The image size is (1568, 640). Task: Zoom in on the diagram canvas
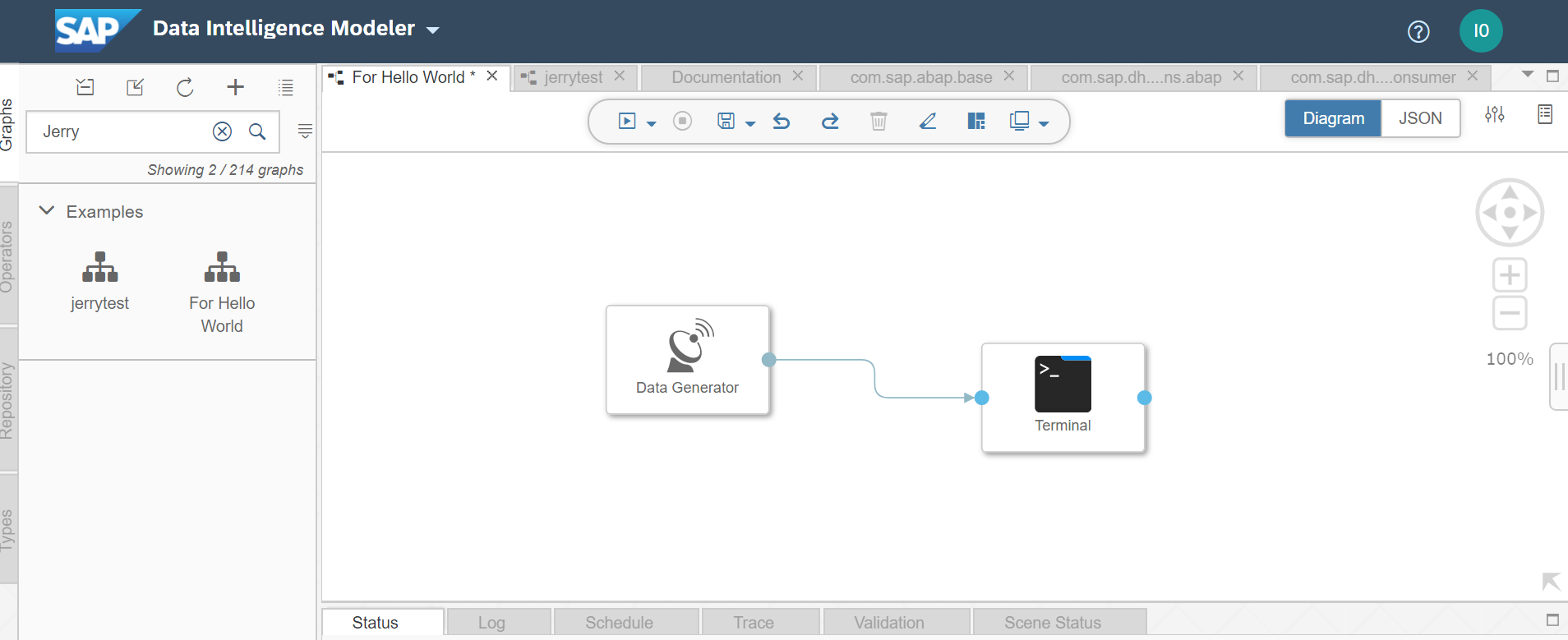tap(1510, 275)
